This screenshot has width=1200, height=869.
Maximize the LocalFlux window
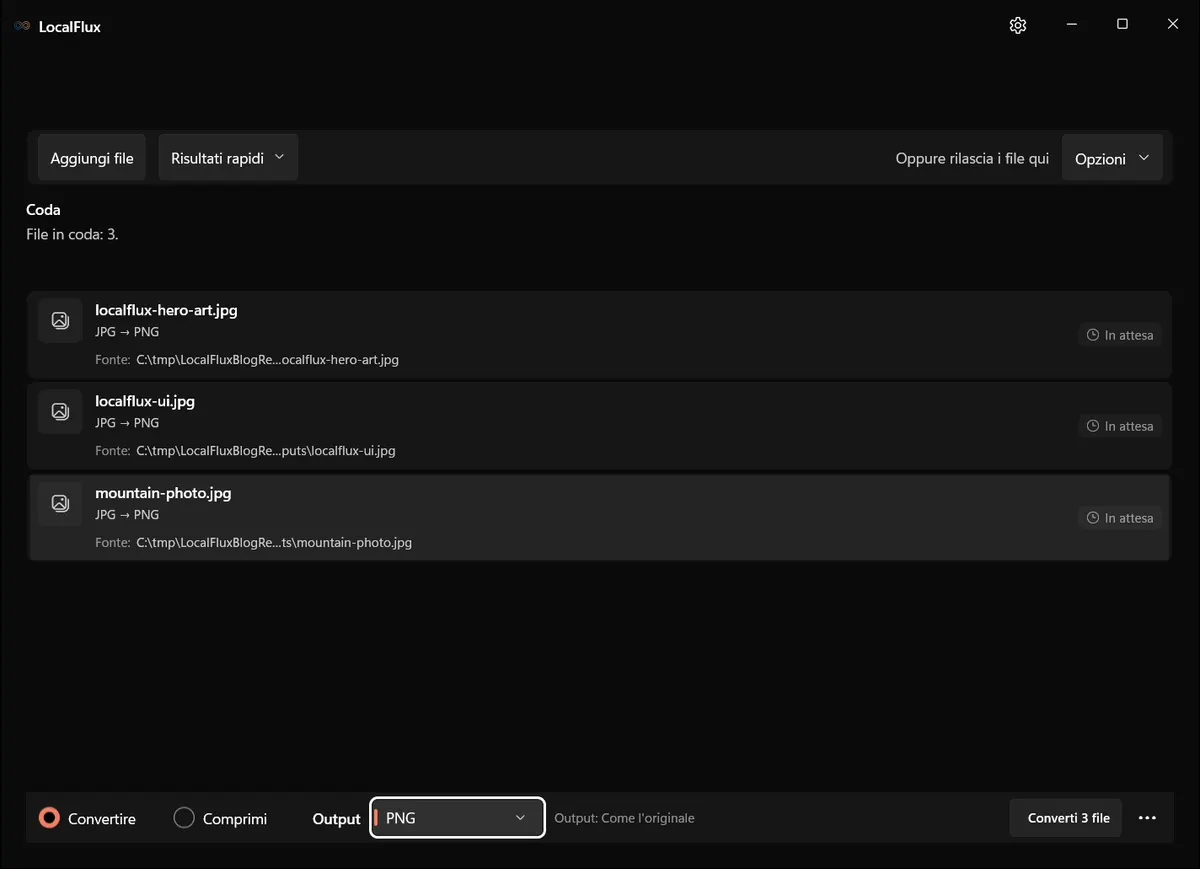1122,25
